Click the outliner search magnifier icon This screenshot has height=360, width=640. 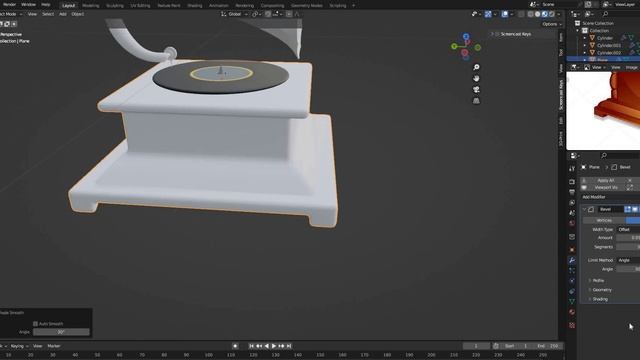pos(605,14)
